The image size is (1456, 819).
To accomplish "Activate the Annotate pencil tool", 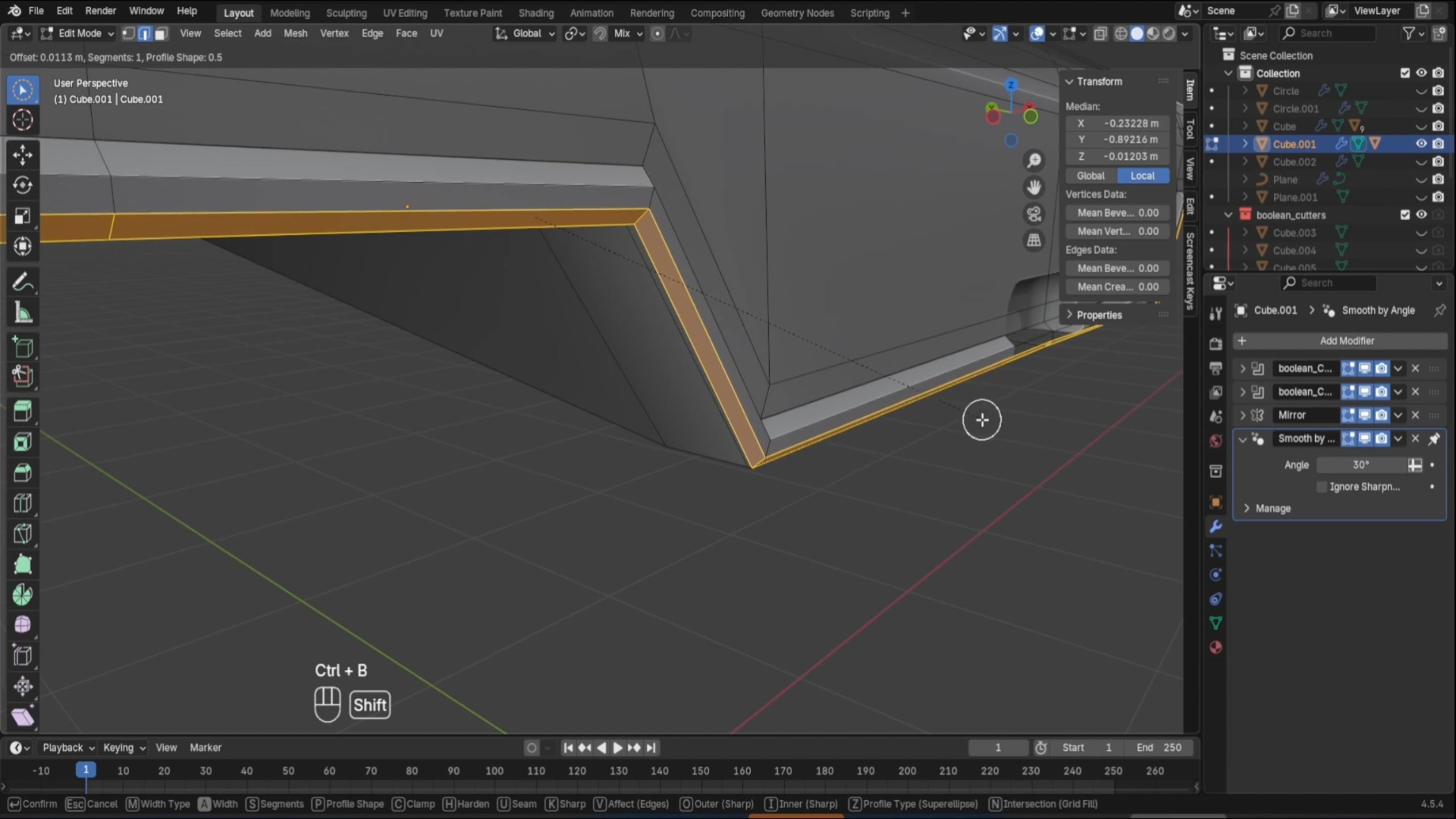I will (x=23, y=283).
